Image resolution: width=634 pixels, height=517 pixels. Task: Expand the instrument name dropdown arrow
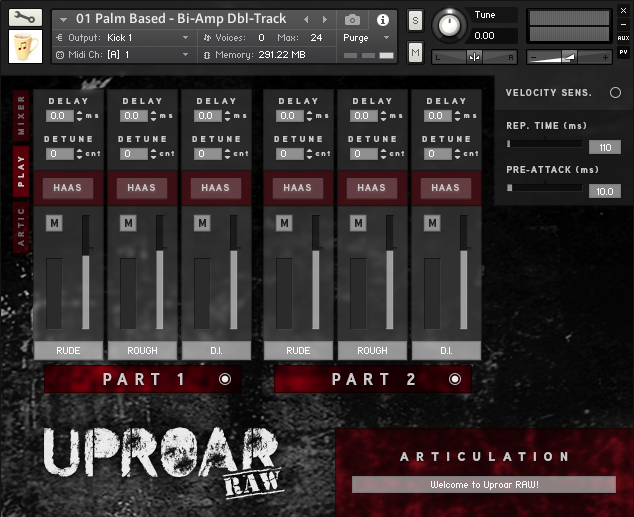(63, 19)
